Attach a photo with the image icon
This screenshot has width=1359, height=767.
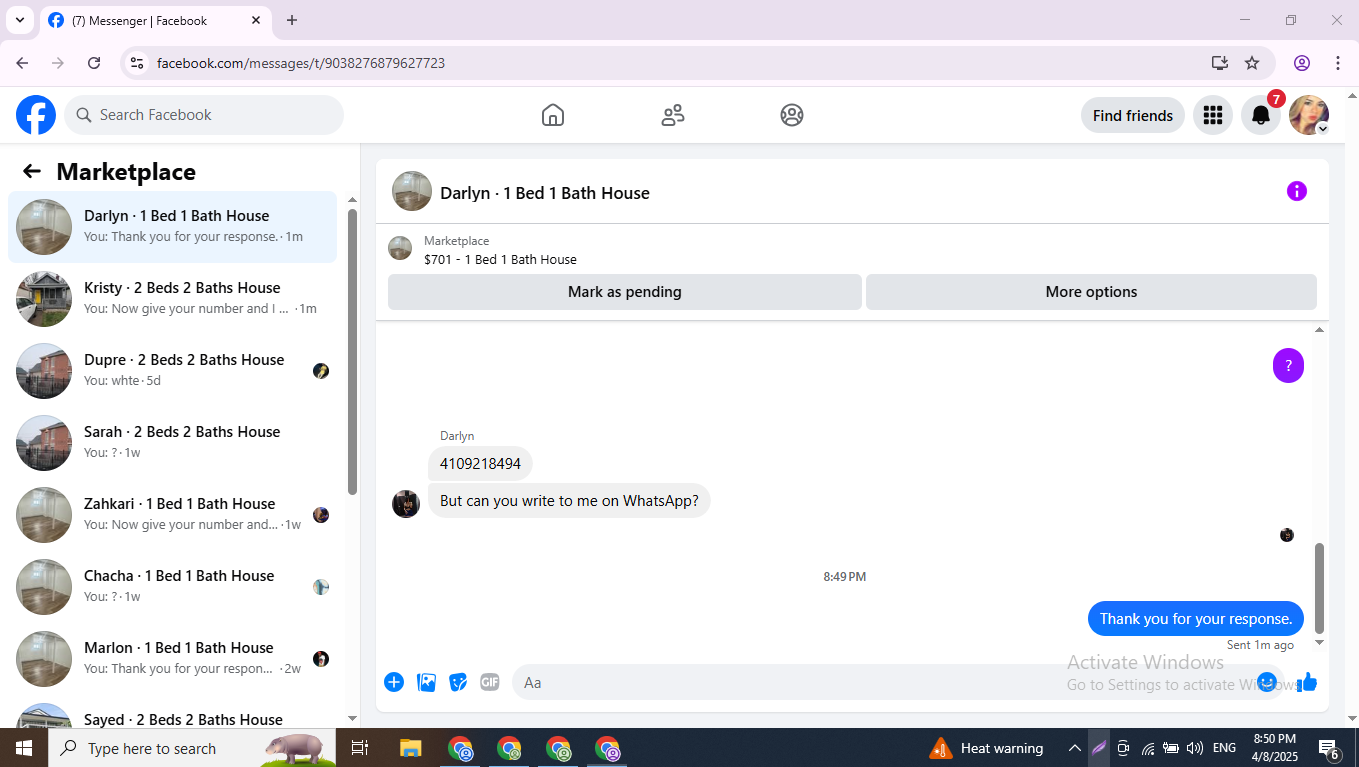pyautogui.click(x=427, y=682)
